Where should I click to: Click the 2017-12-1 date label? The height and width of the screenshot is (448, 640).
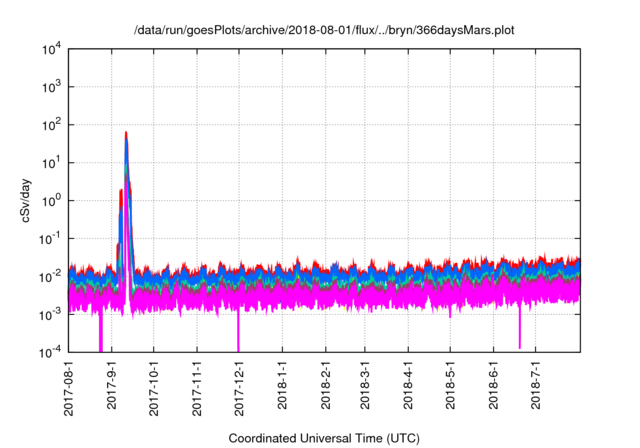click(239, 388)
